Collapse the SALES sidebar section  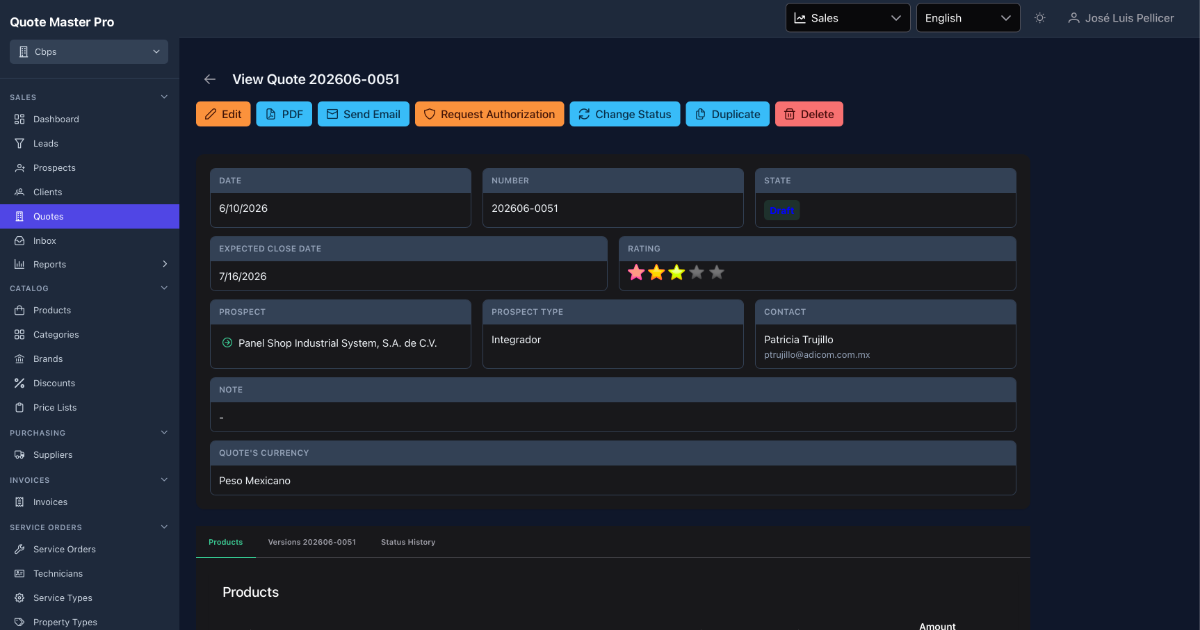[x=165, y=97]
